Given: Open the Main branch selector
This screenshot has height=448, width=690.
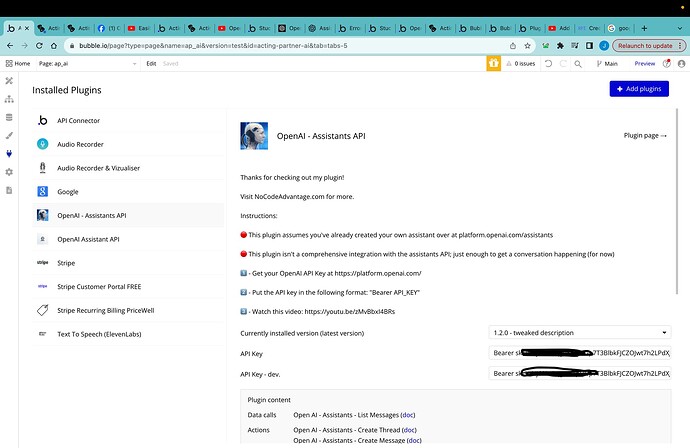Looking at the screenshot, I should coord(607,63).
